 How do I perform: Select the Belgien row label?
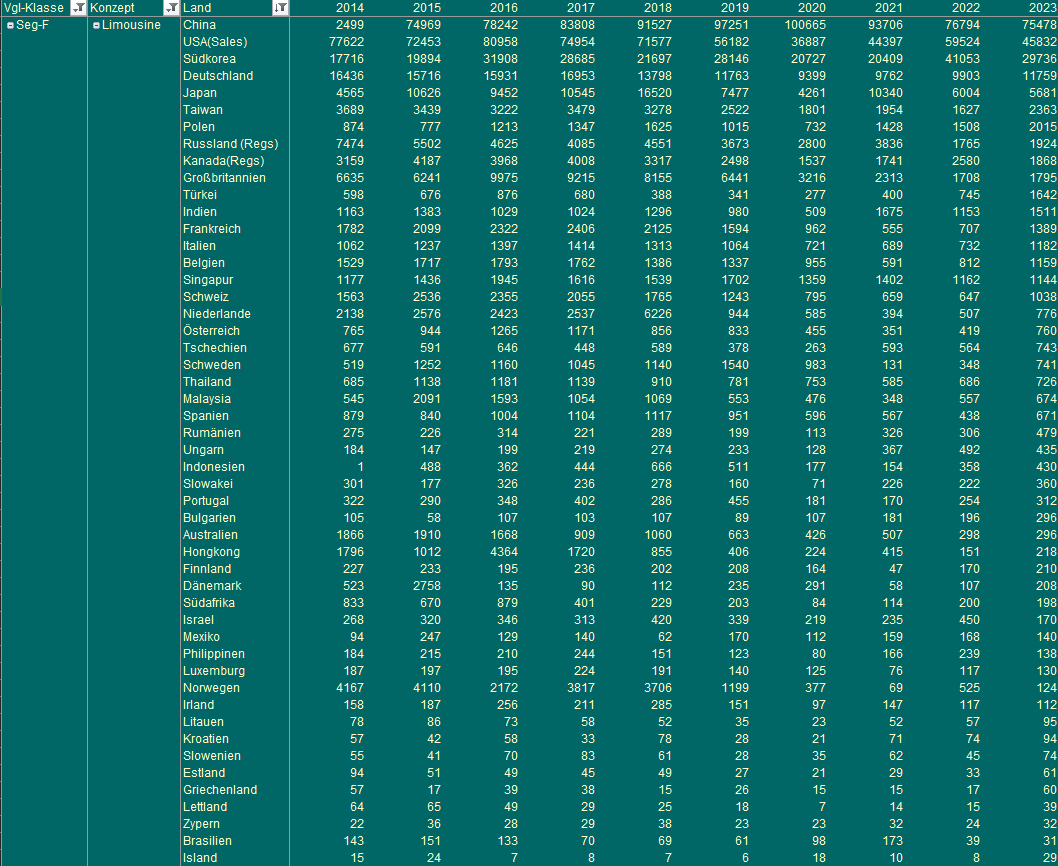pos(204,263)
